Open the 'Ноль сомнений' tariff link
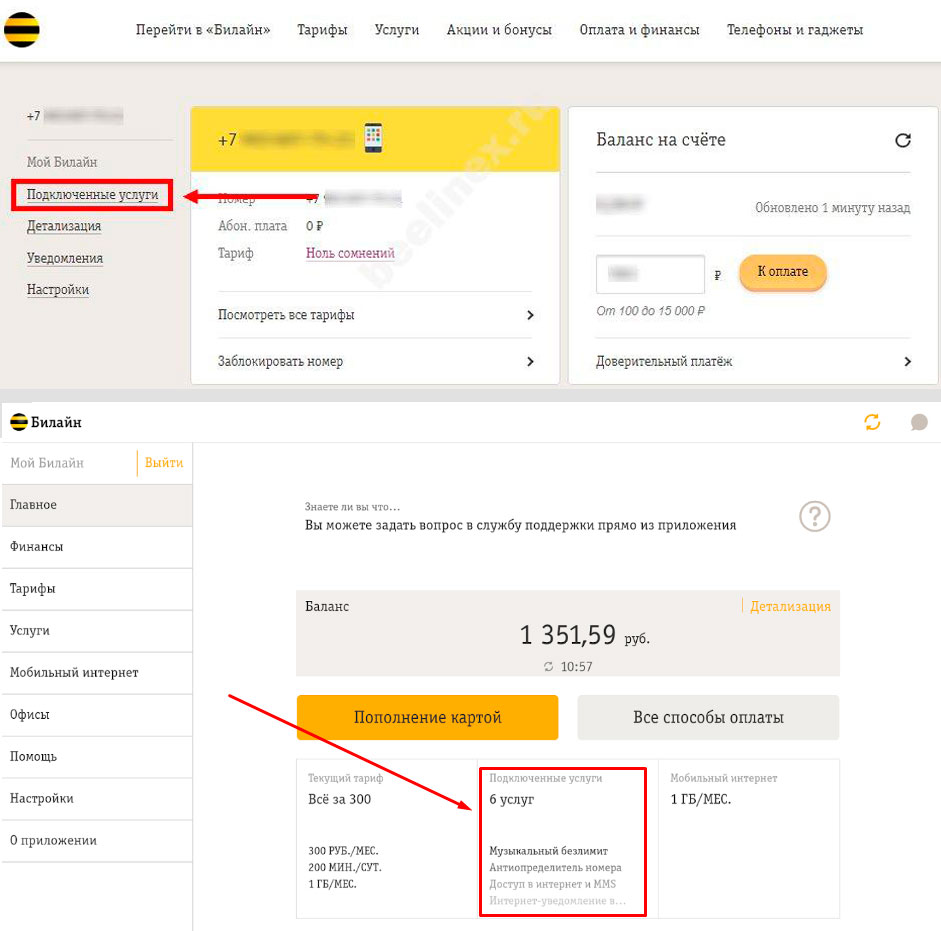Screen dimensions: 941x931 (350, 254)
